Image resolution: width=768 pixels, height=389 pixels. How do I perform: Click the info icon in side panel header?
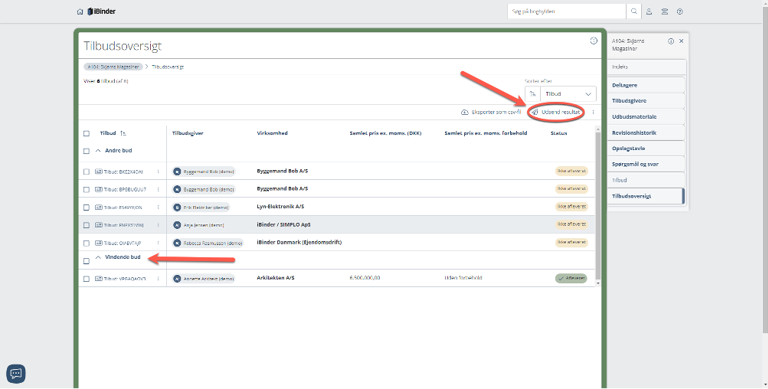click(671, 41)
